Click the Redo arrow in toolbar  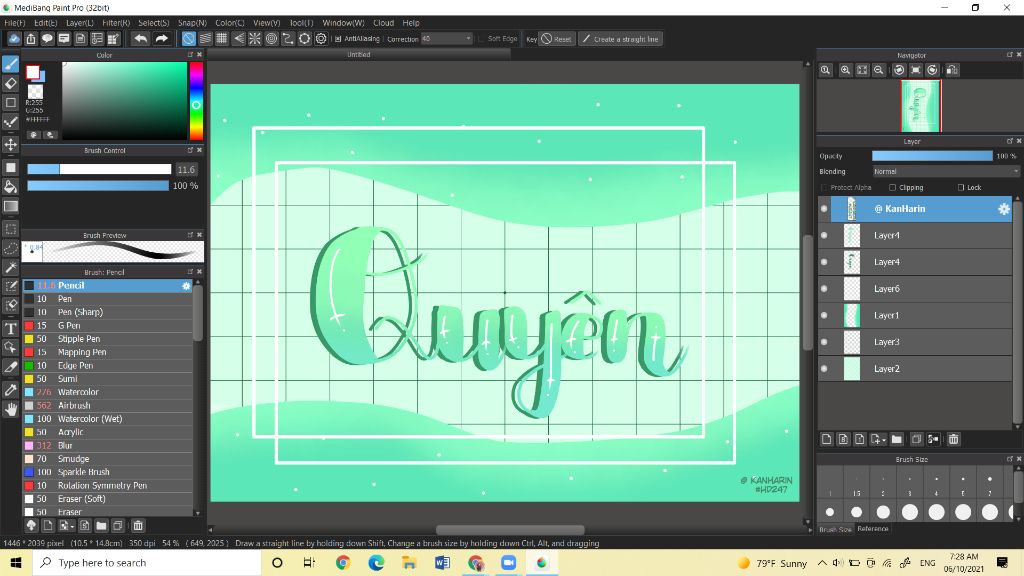pyautogui.click(x=161, y=39)
